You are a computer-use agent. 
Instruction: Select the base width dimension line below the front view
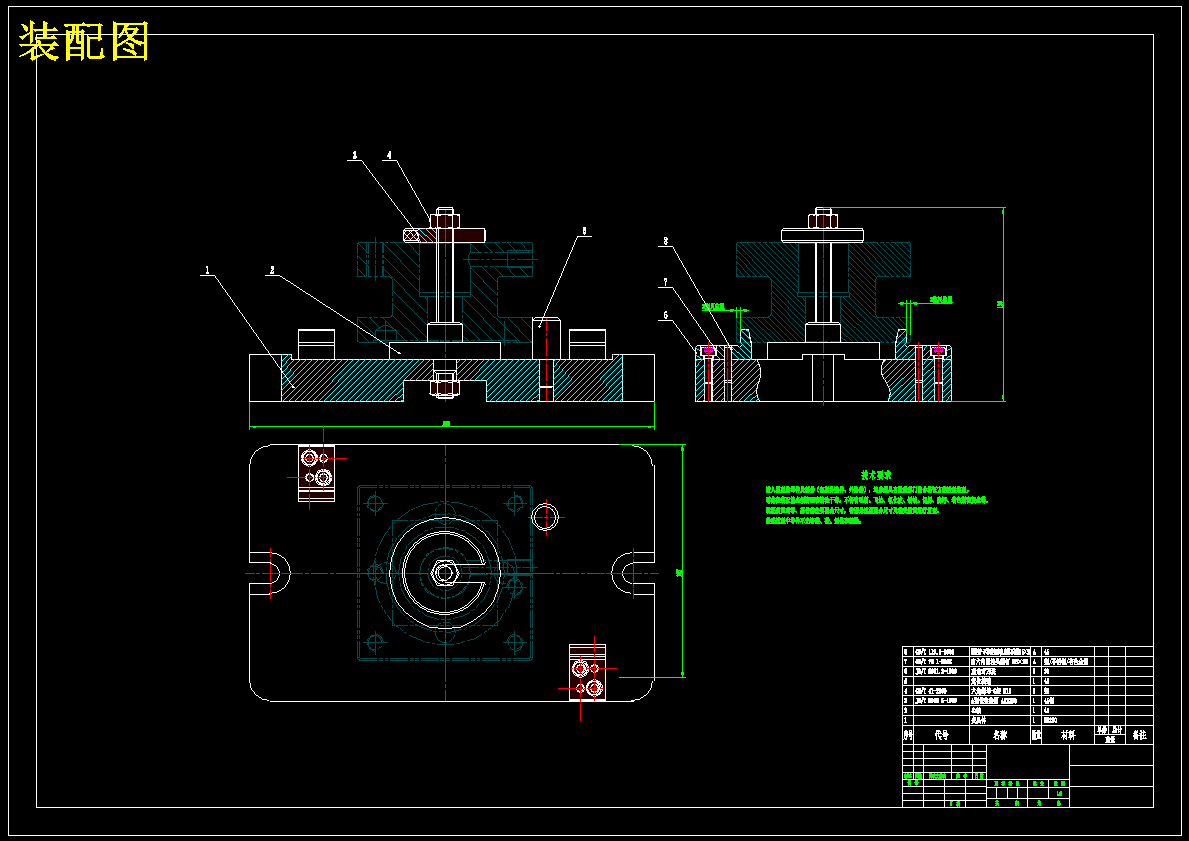click(x=451, y=425)
